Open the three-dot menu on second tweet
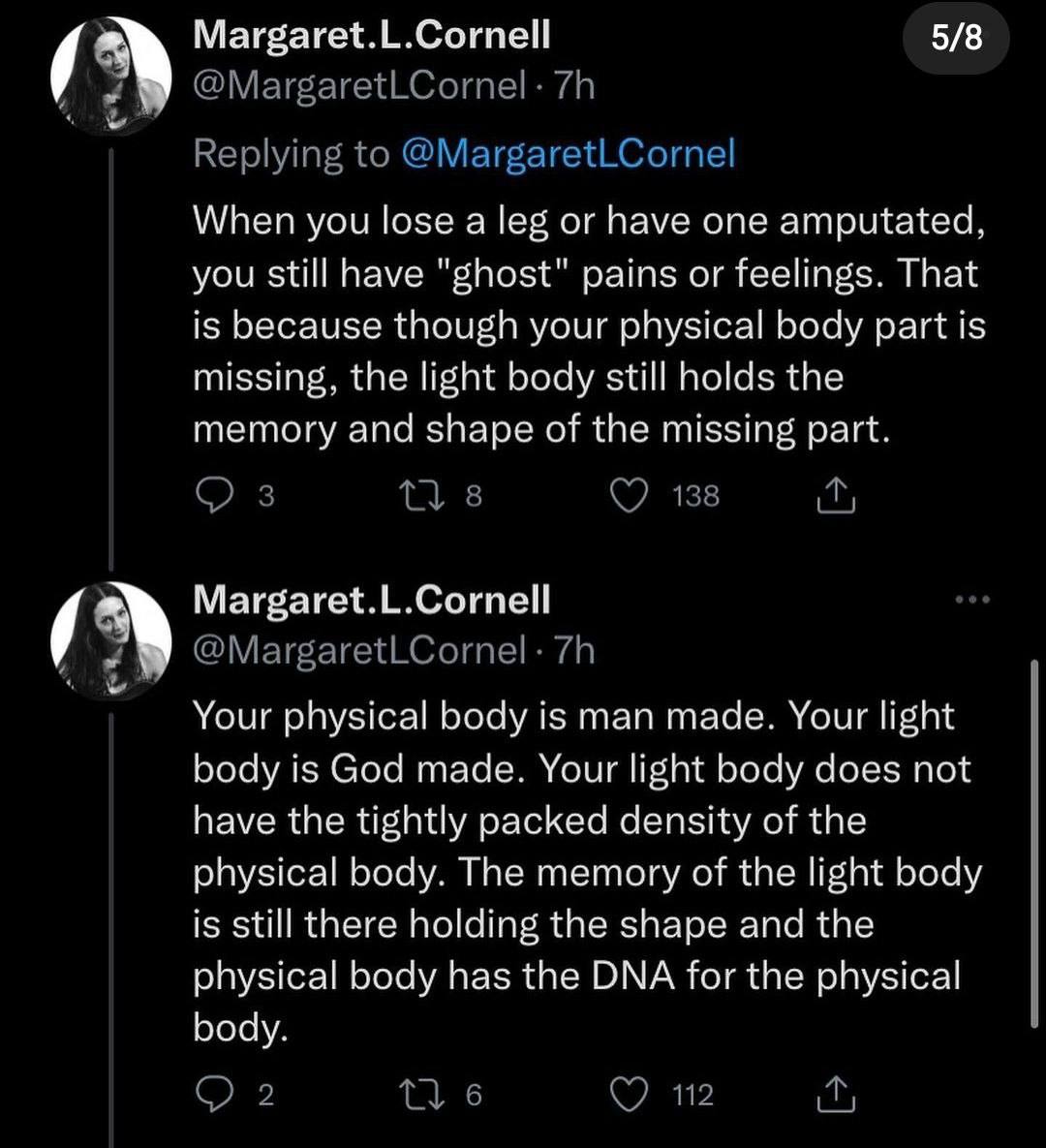This screenshot has height=1148, width=1046. point(973,600)
